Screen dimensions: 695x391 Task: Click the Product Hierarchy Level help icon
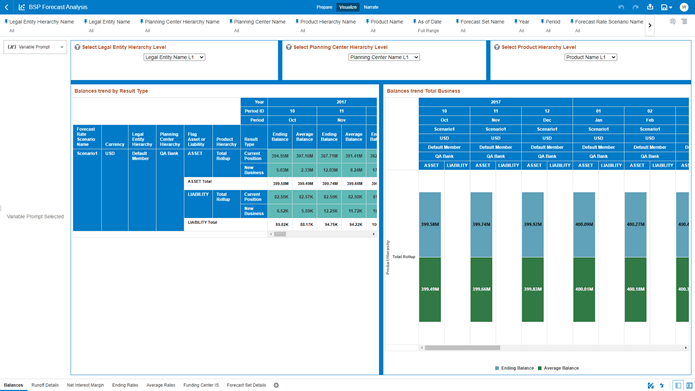(496, 47)
